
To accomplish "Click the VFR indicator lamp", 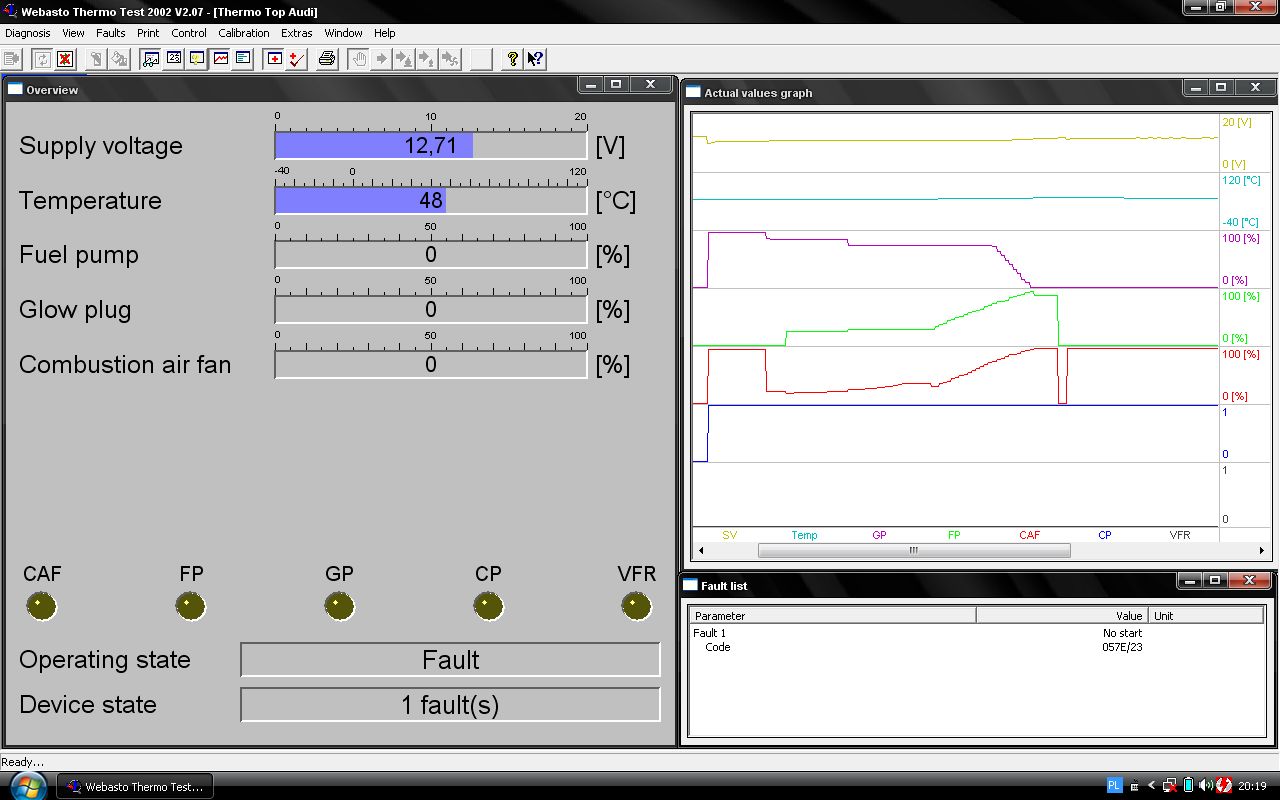I will click(x=636, y=606).
